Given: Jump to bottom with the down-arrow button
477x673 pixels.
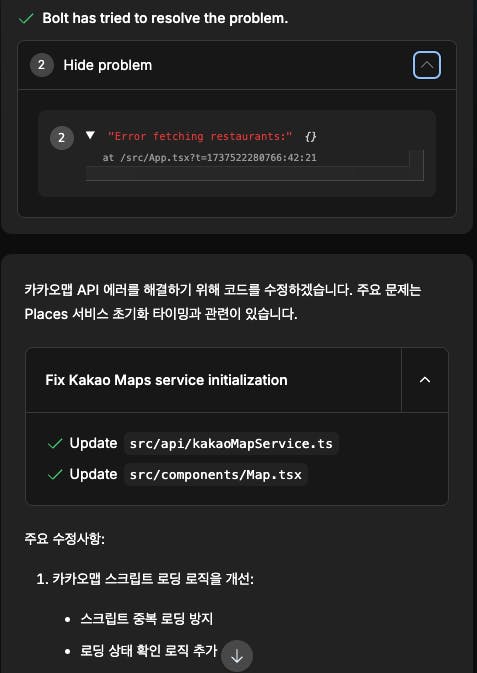Looking at the screenshot, I should 237,656.
